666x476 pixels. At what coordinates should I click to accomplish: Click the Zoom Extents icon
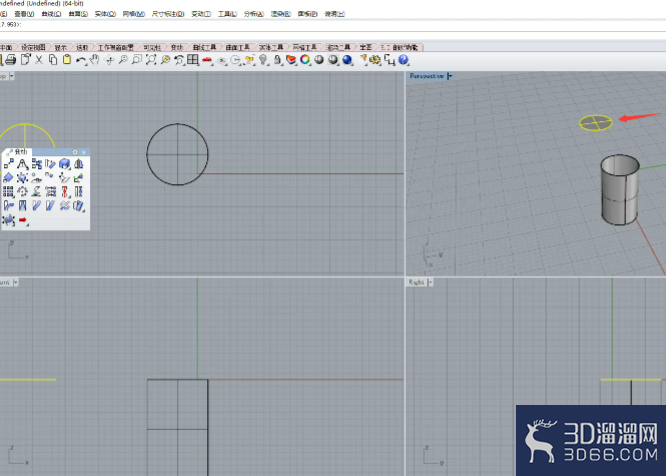coord(151,60)
